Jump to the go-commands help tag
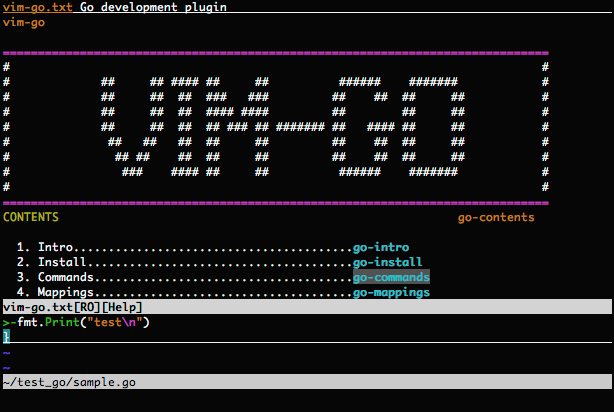Image resolution: width=614 pixels, height=412 pixels. point(391,277)
